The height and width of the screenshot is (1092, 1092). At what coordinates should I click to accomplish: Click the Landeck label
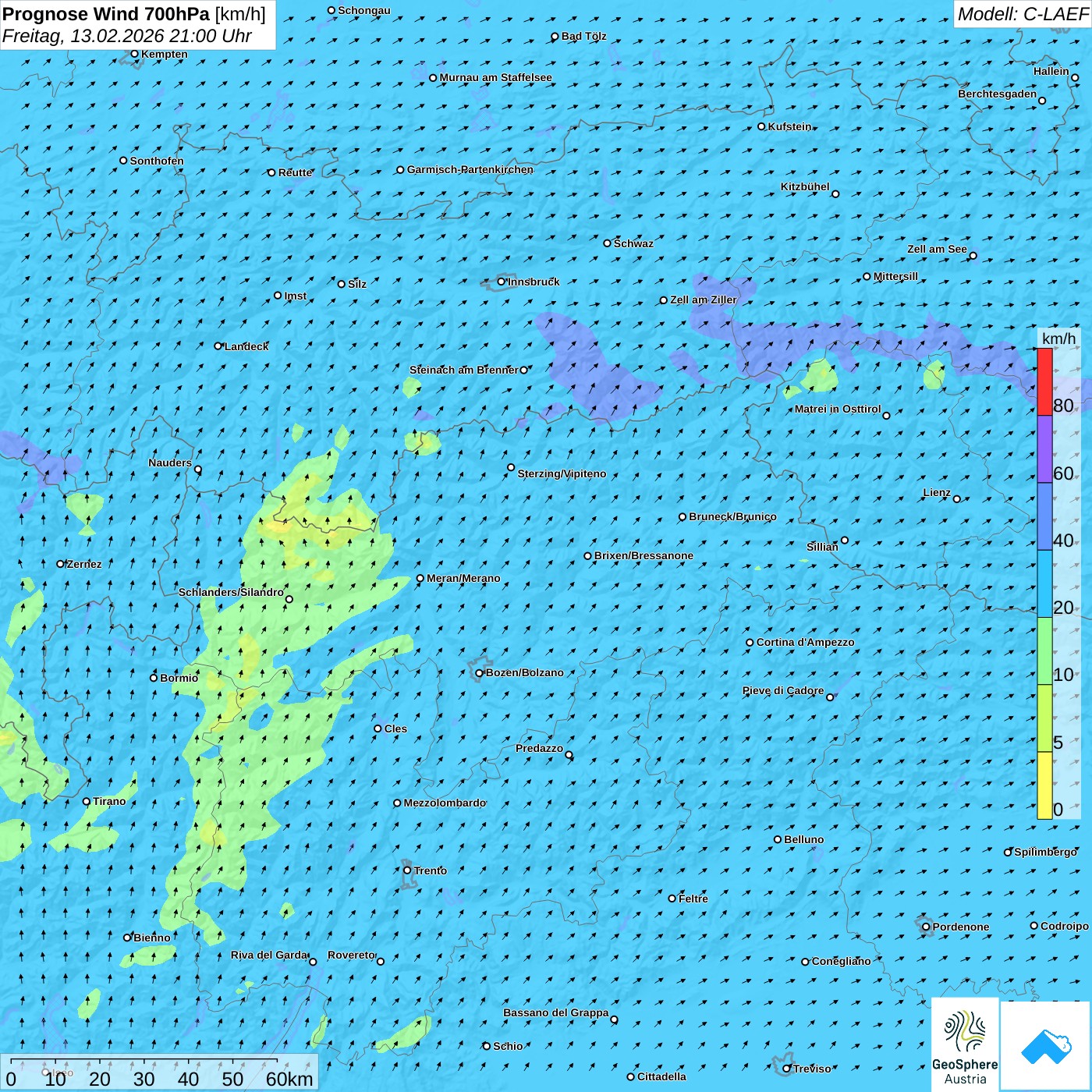246,346
